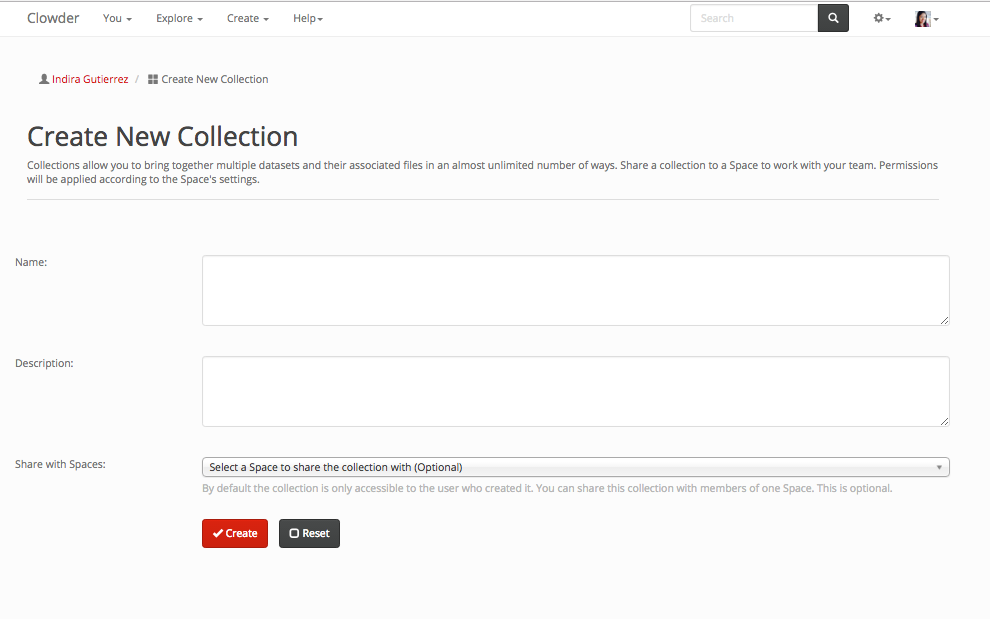Click the grid icon in breadcrumb
Image resolution: width=990 pixels, height=619 pixels.
coord(153,79)
